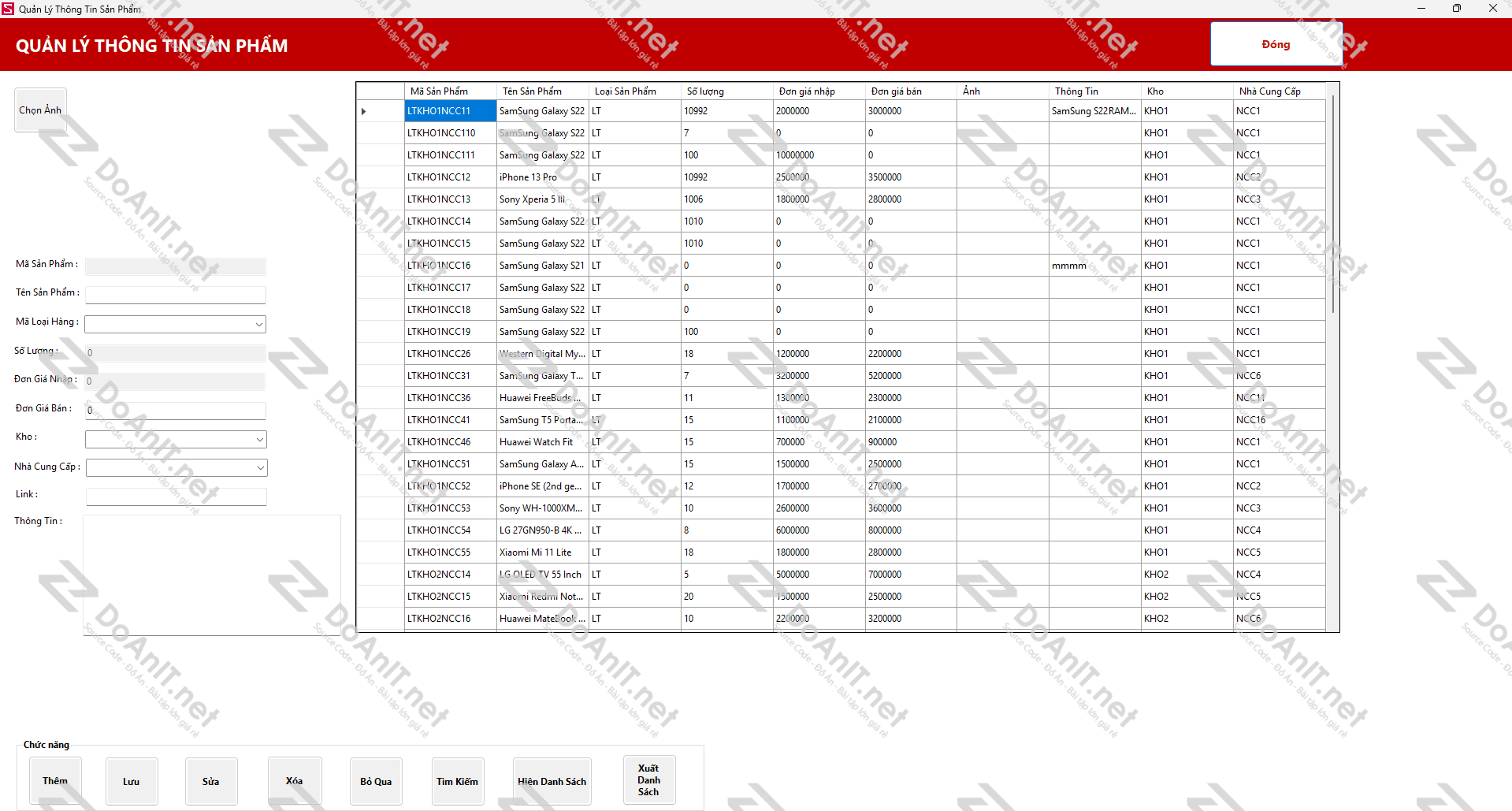This screenshot has height=811, width=1512.
Task: Click the Số Lượng input field
Action: 176,353
